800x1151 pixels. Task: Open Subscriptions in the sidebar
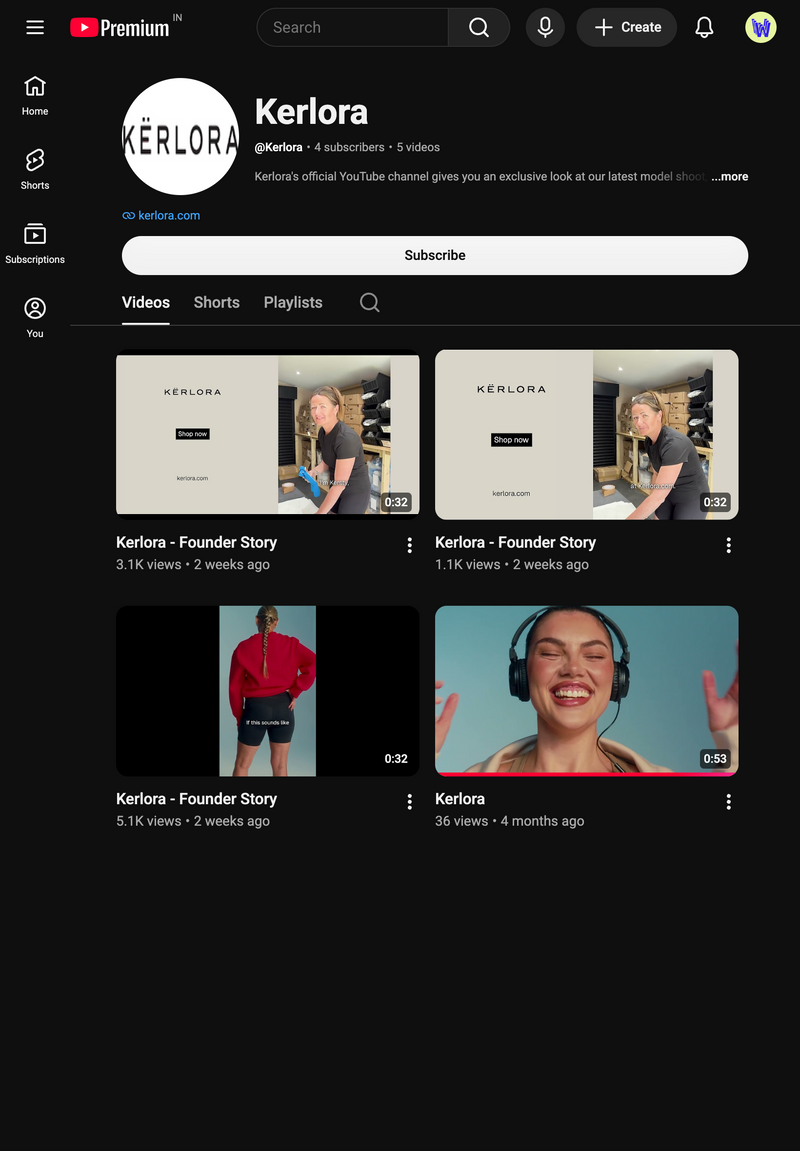34,244
